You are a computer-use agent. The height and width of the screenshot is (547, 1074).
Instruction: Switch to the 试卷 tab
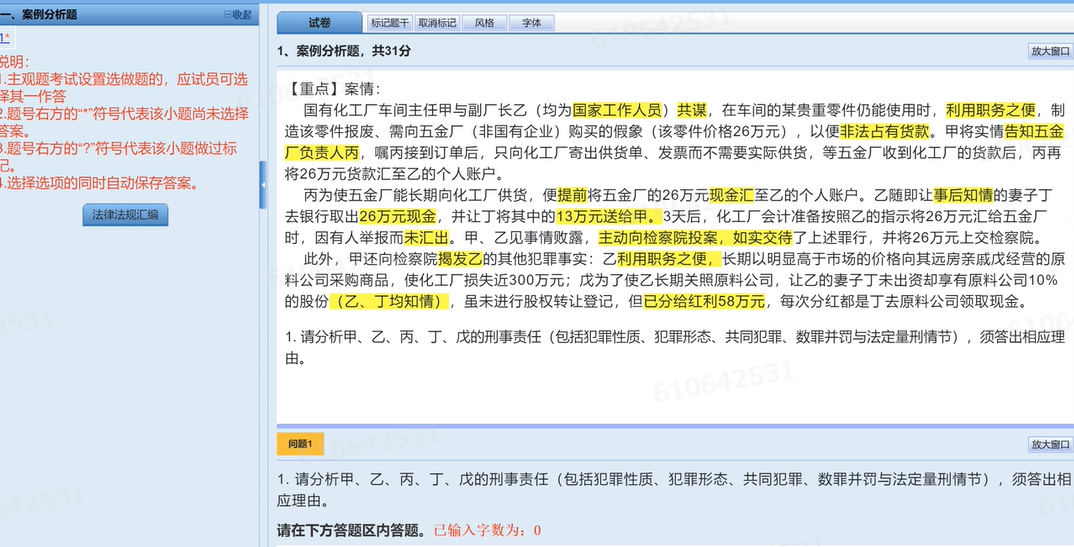(319, 23)
